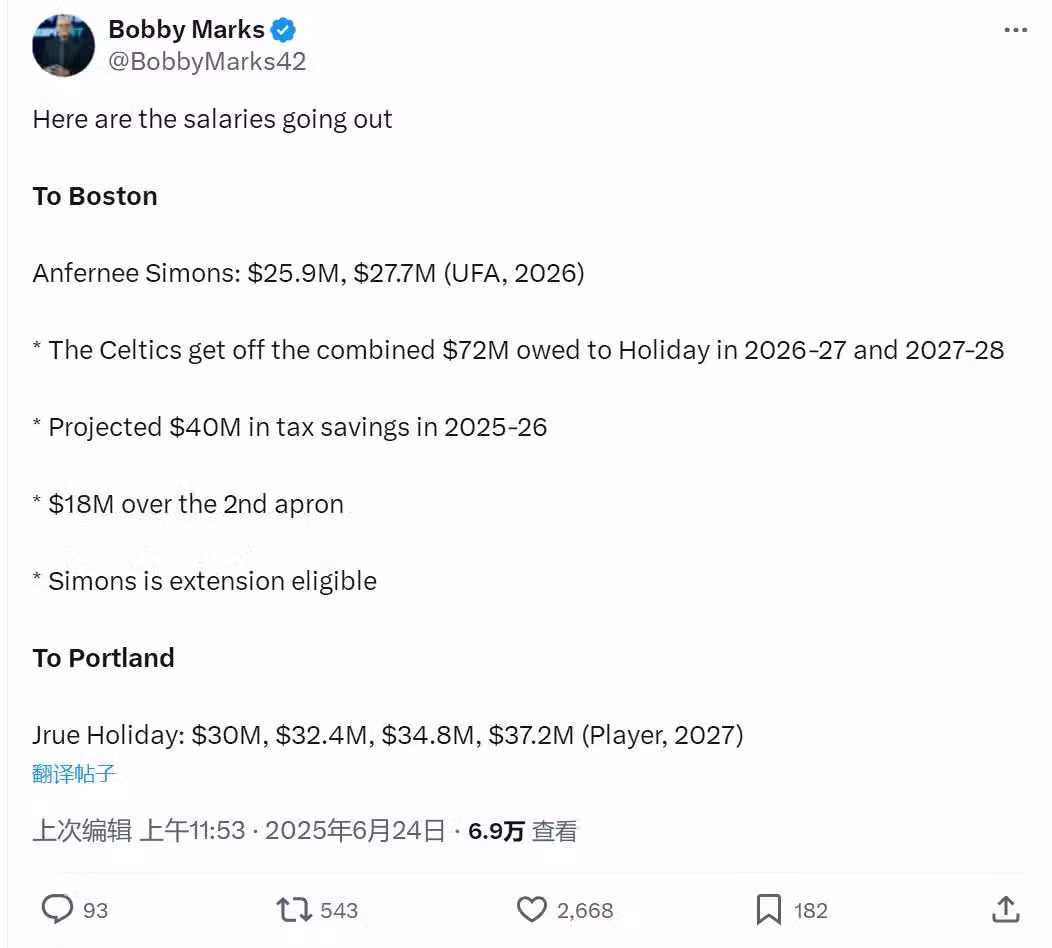The height and width of the screenshot is (948, 1052).
Task: Click the reply speech bubble icon
Action: coord(58,909)
